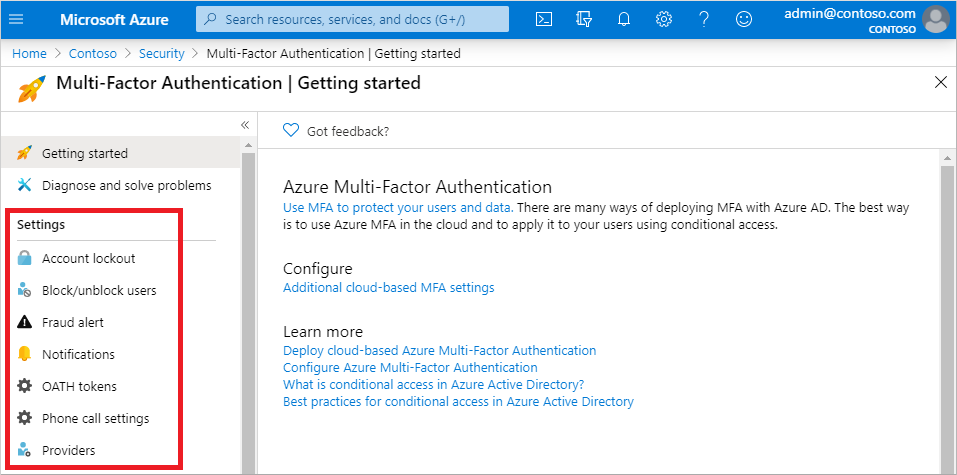
Task: Click the Fraud alert warning triangle icon
Action: (x=24, y=322)
